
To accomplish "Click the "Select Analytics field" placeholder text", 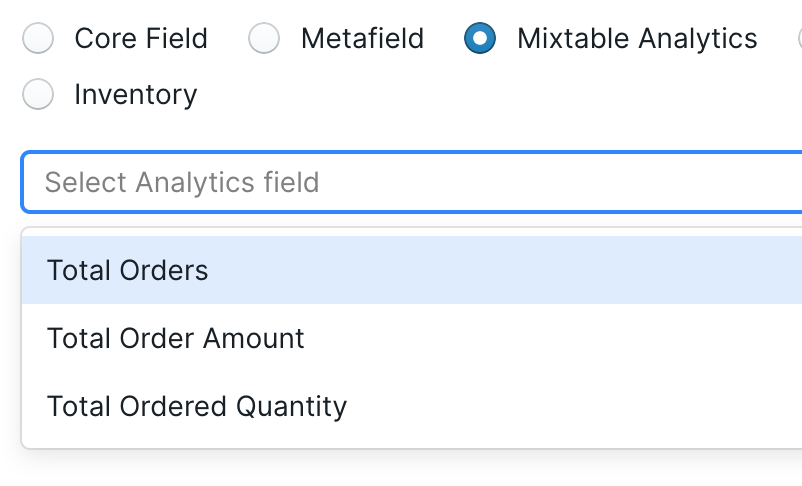I will click(x=182, y=182).
